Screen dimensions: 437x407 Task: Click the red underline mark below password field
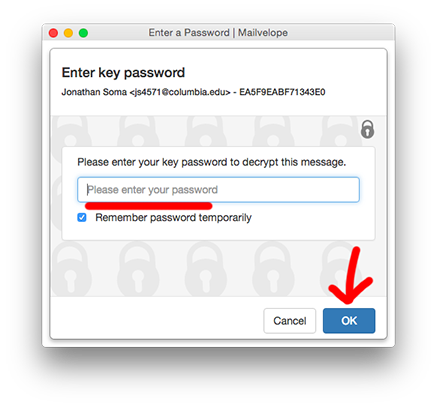click(149, 206)
